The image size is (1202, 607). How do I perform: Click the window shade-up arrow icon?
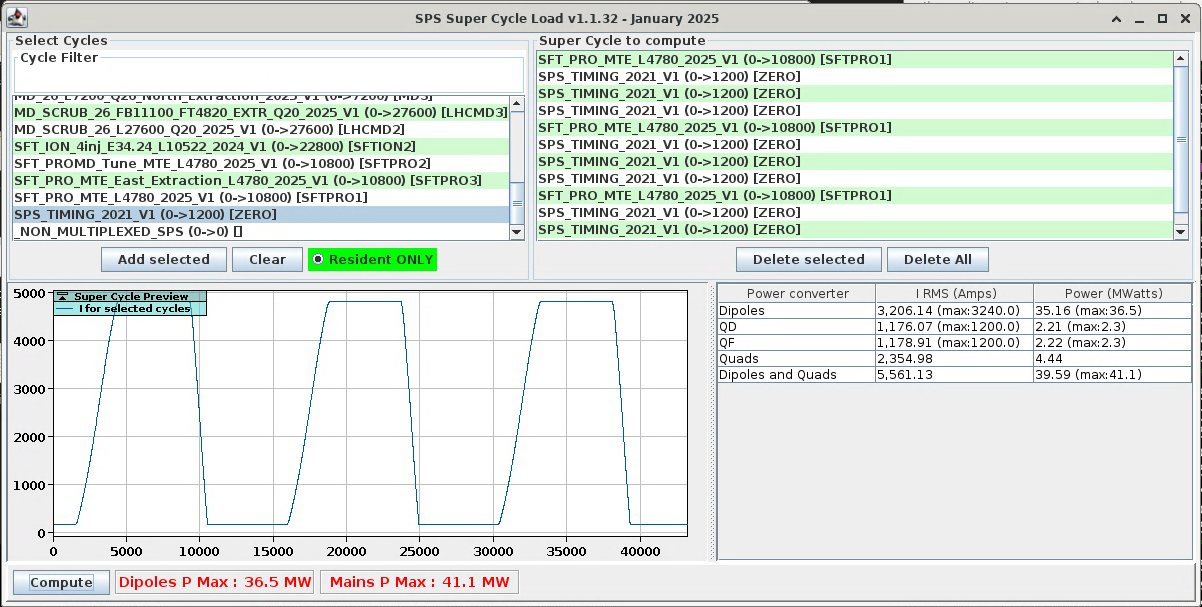pos(1117,18)
